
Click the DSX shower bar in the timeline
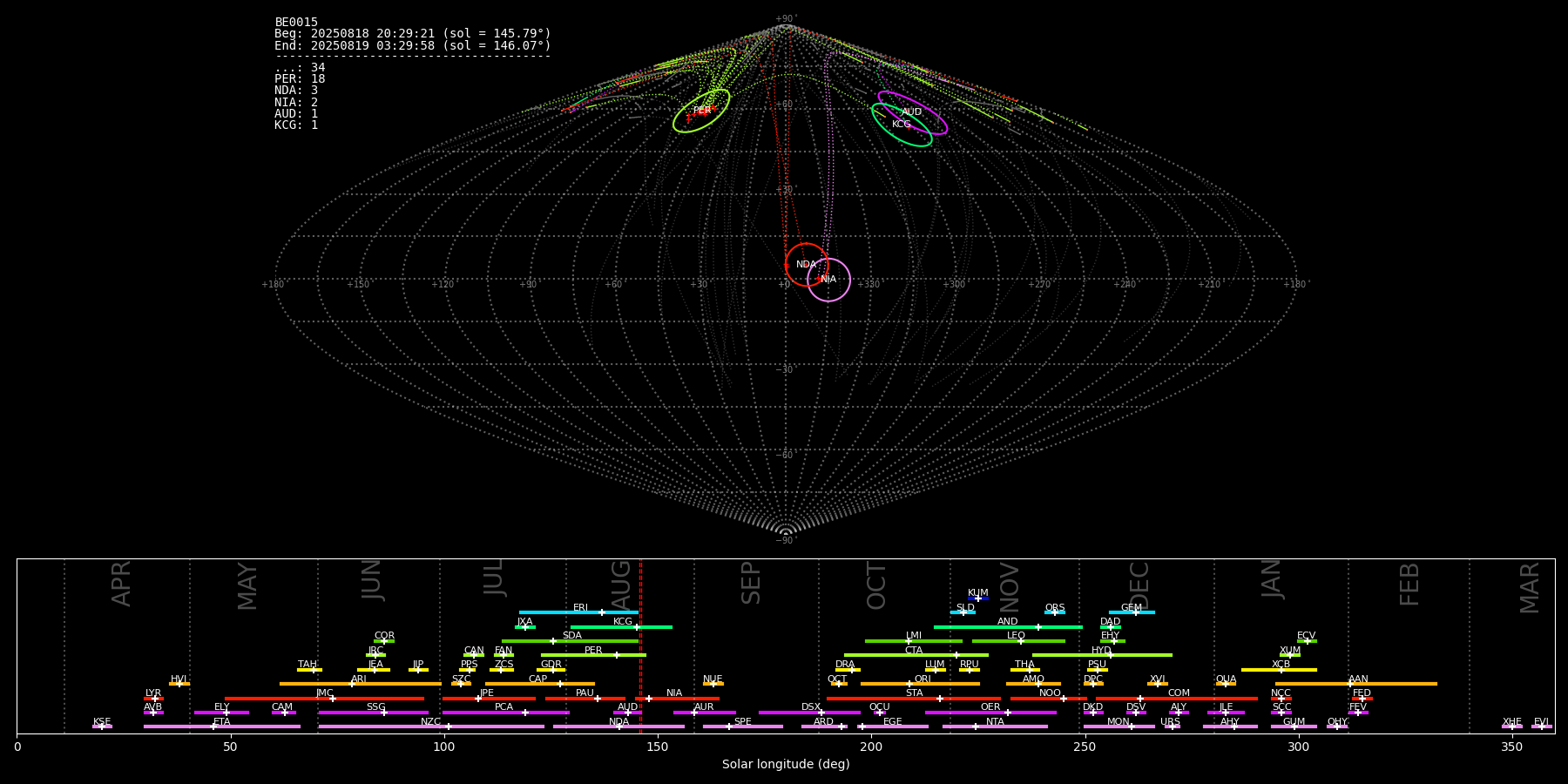point(809,713)
